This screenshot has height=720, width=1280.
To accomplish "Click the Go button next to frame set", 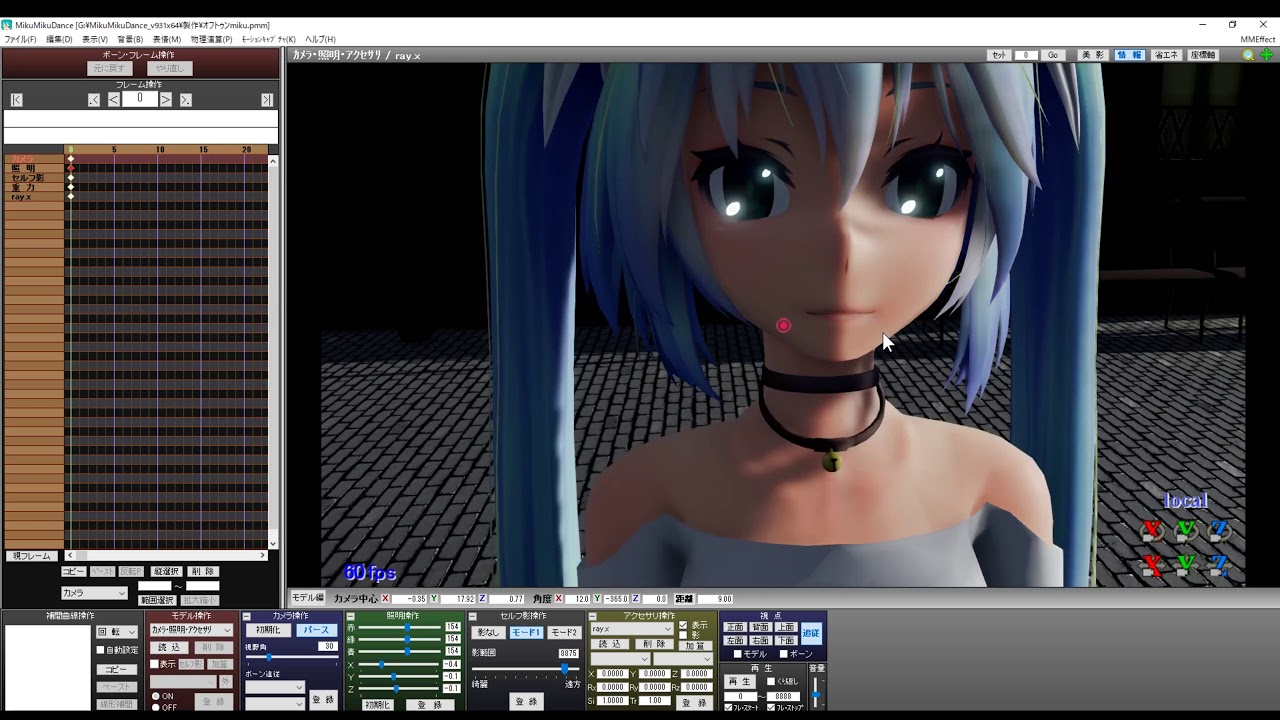I will (1053, 55).
